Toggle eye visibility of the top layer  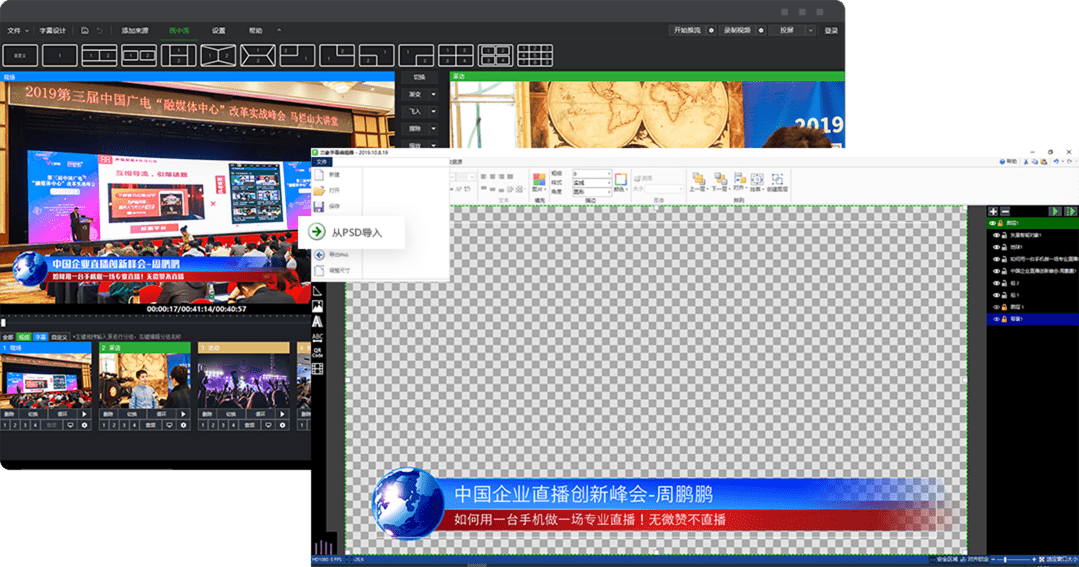[x=995, y=223]
